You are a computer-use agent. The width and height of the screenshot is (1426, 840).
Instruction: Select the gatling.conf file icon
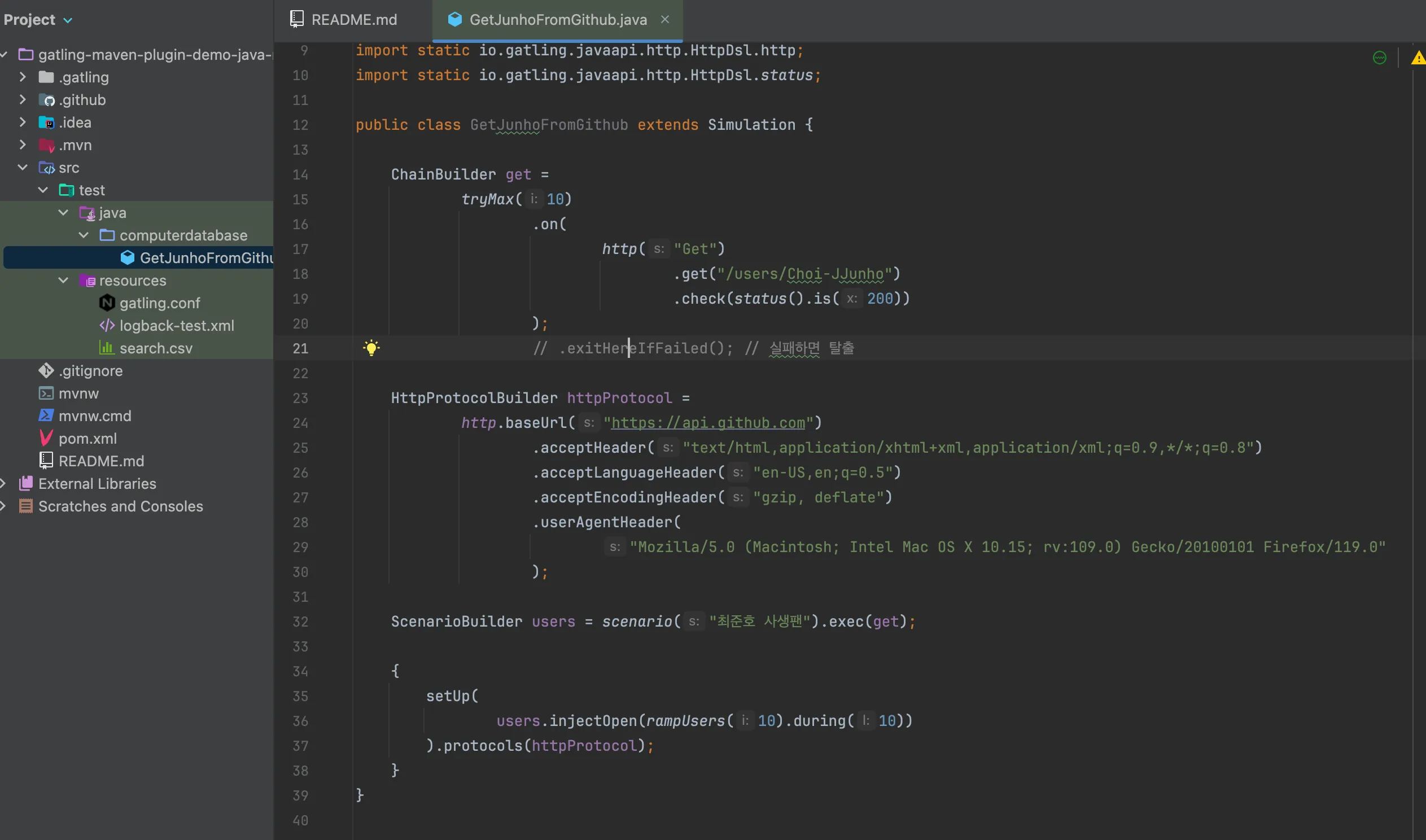[107, 303]
